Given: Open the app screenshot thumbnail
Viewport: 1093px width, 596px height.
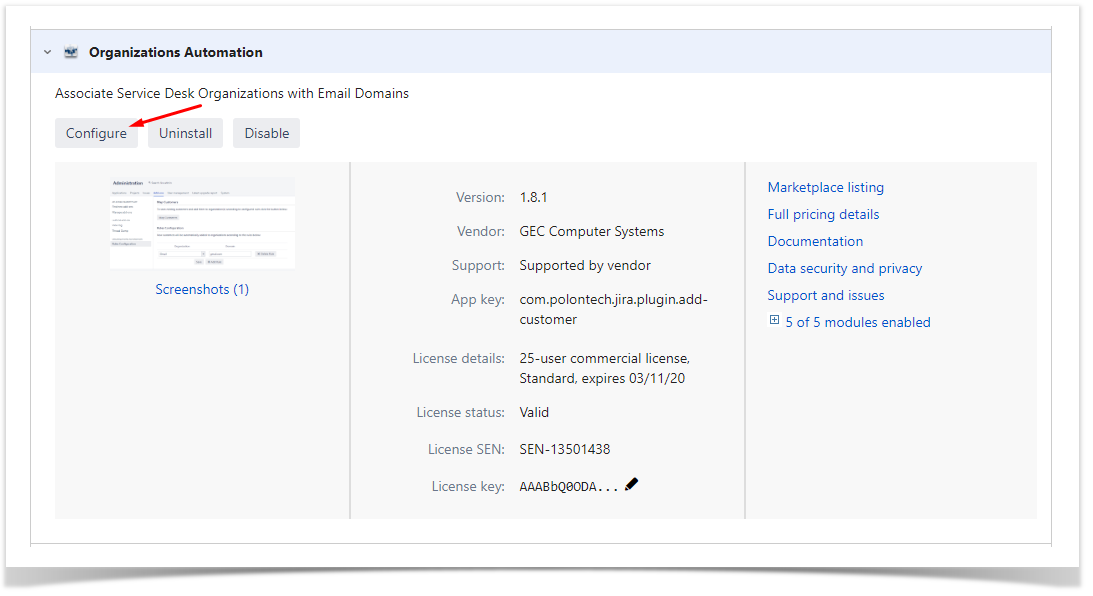Looking at the screenshot, I should click(x=202, y=222).
